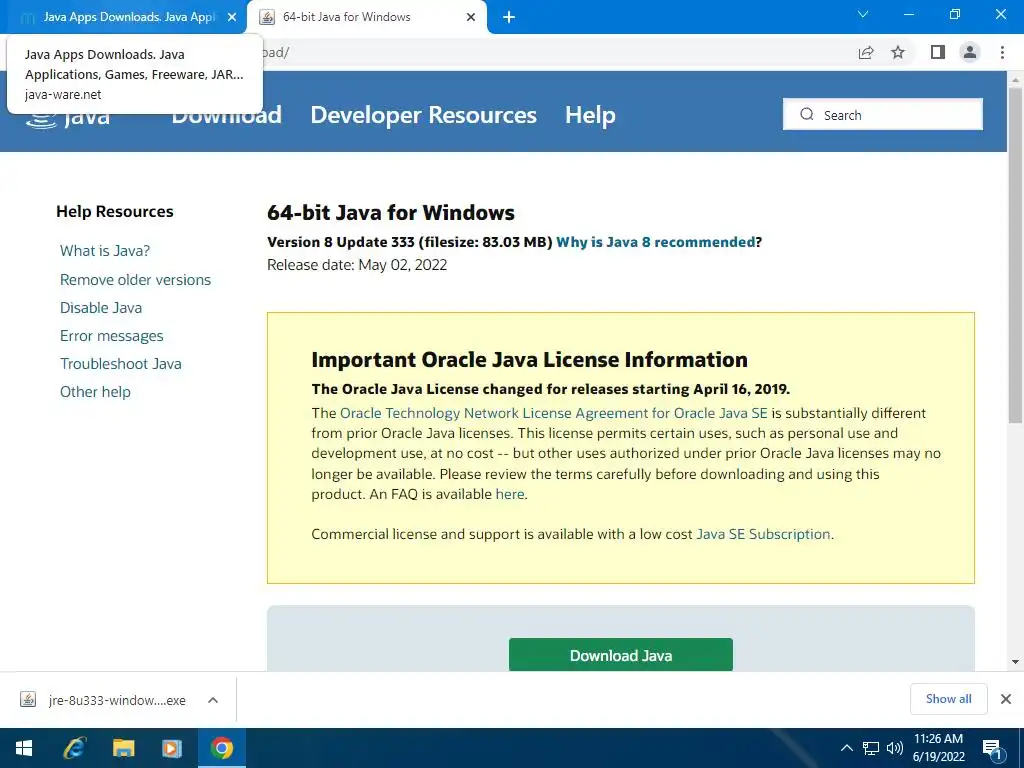The image size is (1024, 768).
Task: Toggle the Chrome side panel icon
Action: 937,52
